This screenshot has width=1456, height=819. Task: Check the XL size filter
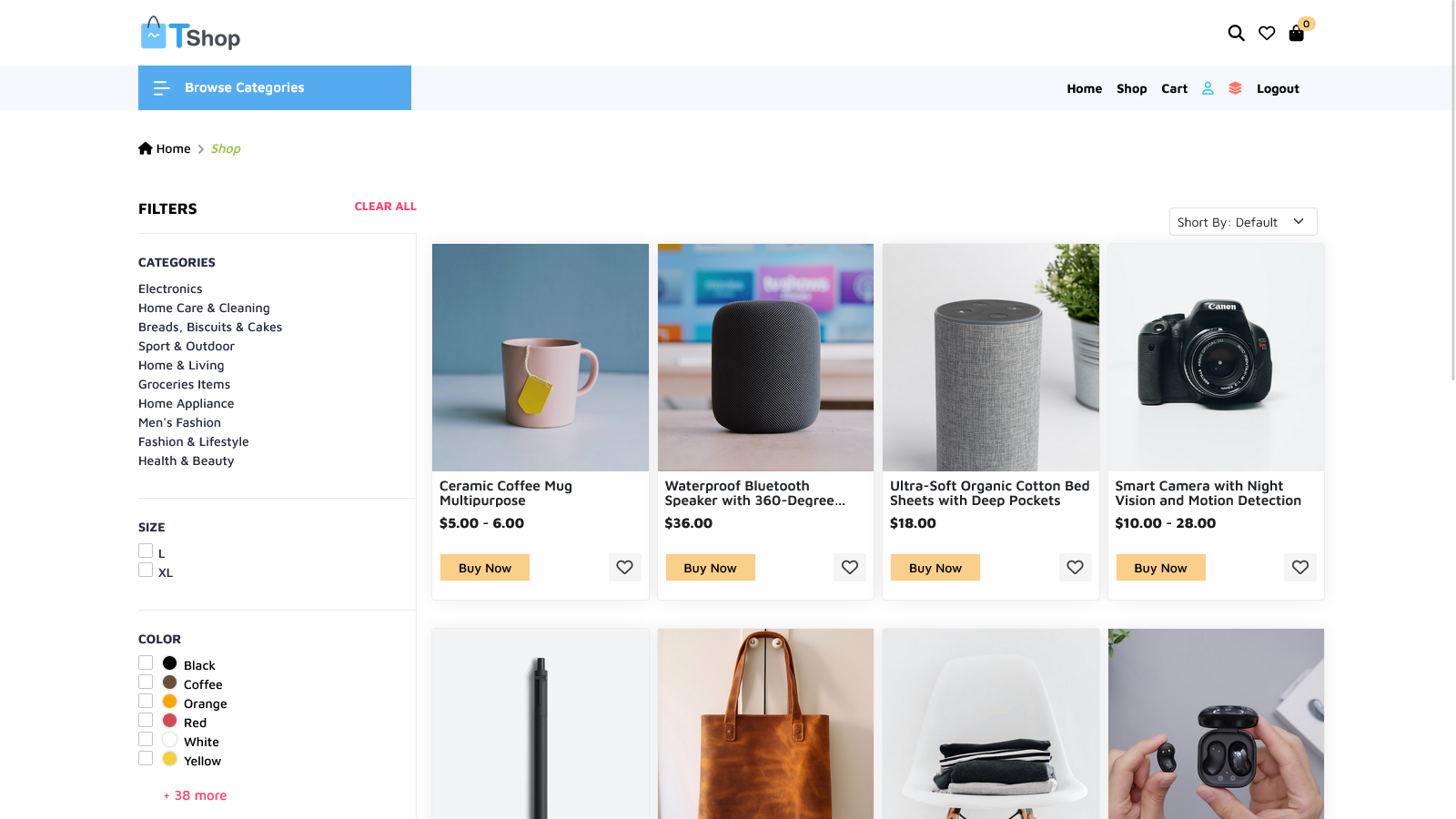(146, 570)
